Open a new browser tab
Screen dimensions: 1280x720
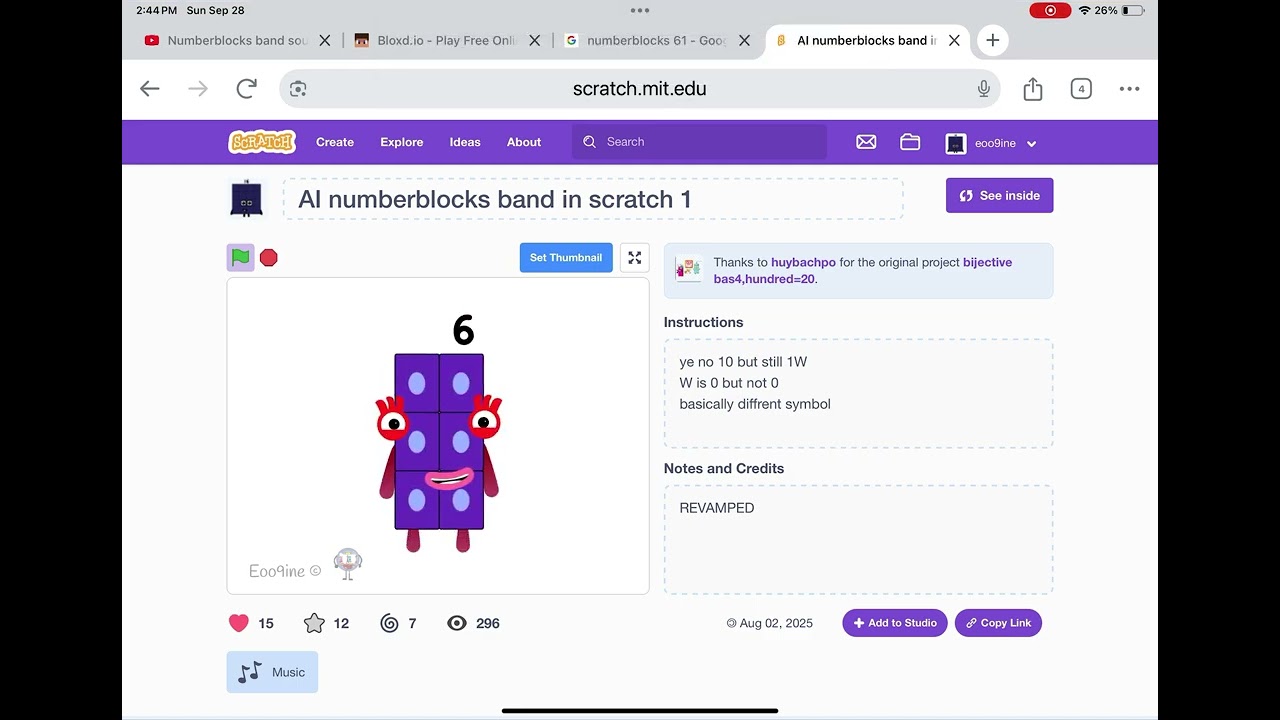(992, 40)
